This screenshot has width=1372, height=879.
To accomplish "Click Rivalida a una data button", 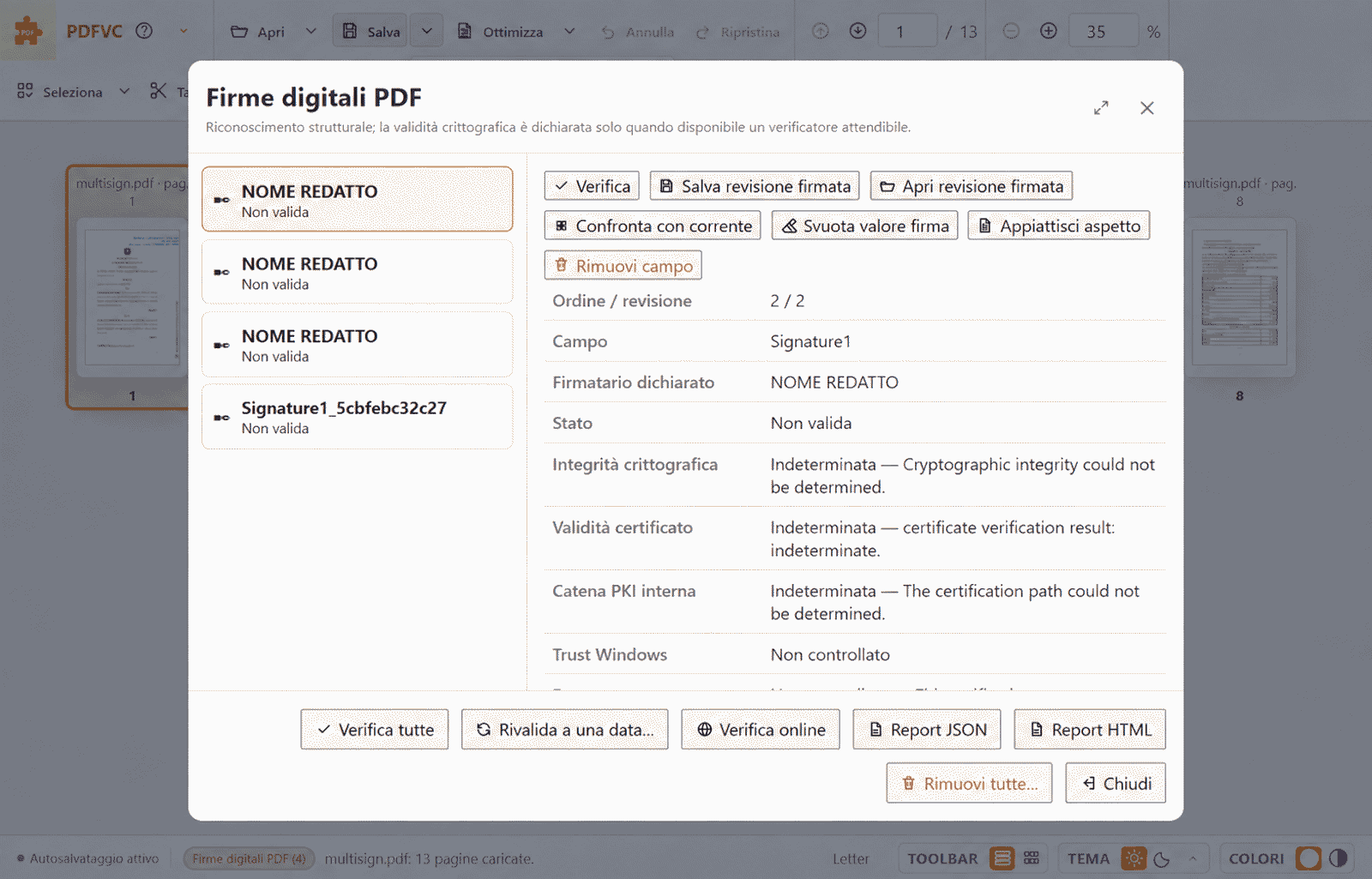I will point(565,730).
